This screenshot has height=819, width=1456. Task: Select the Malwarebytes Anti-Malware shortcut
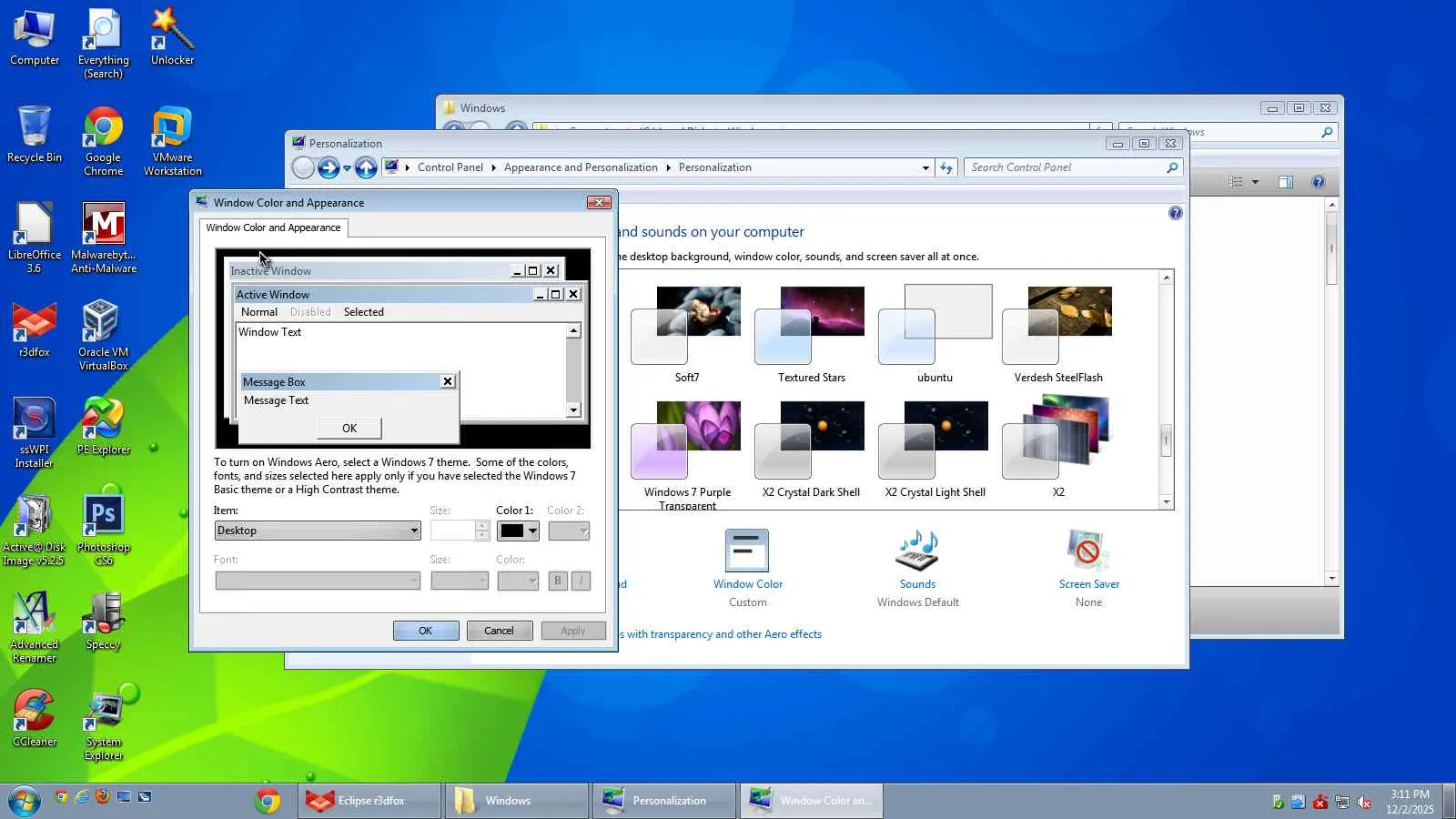(x=104, y=238)
